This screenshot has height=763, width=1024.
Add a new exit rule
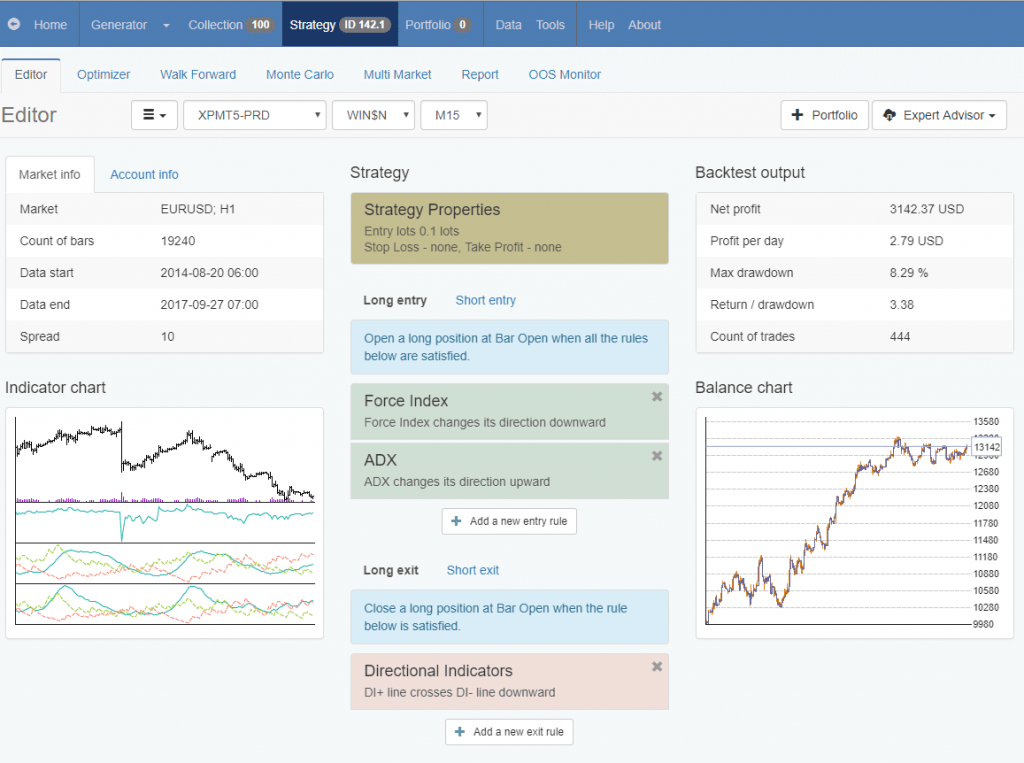point(509,732)
